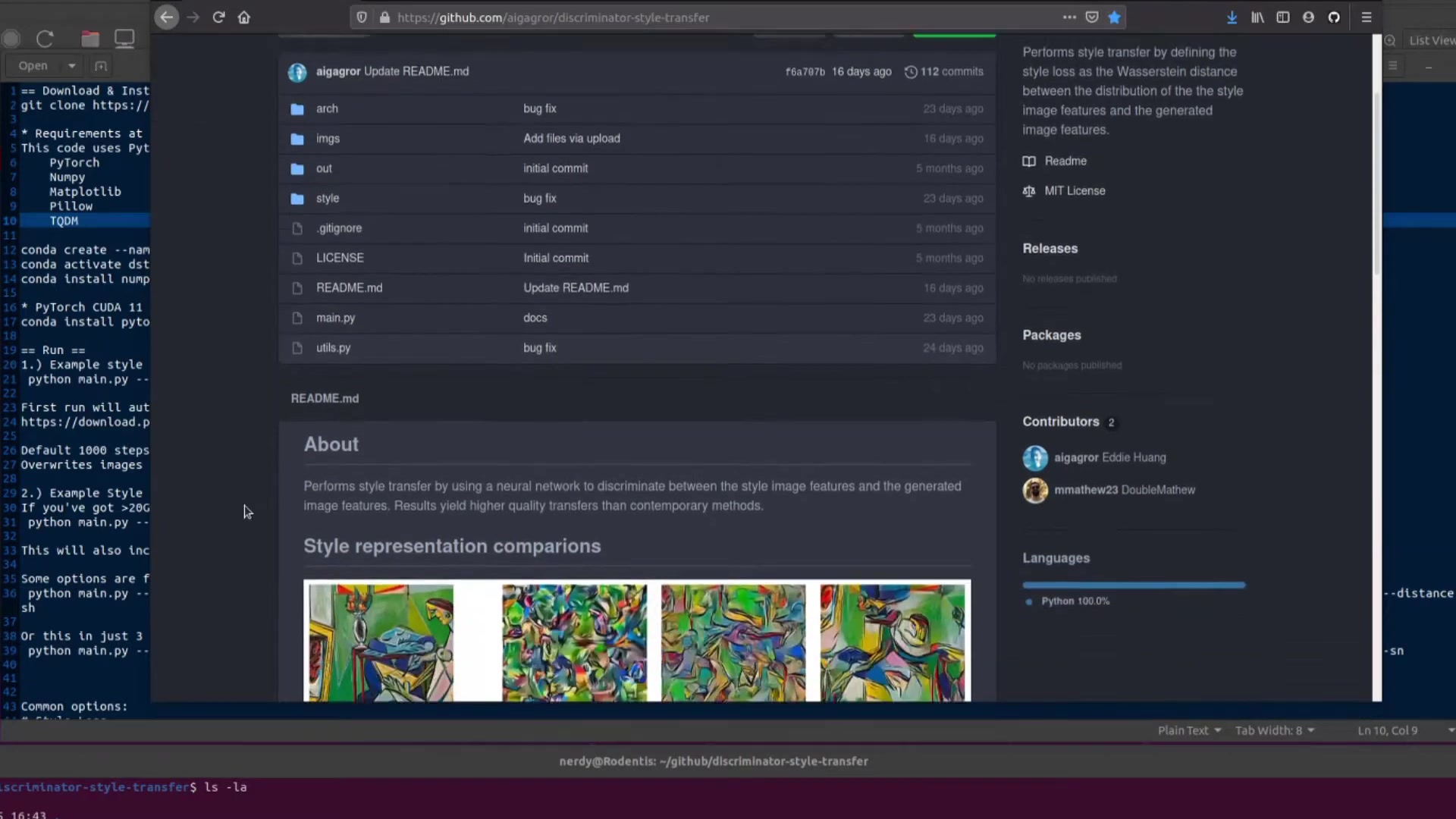Image resolution: width=1456 pixels, height=819 pixels.
Task: Click folder icon in background toolbar
Action: (90, 39)
